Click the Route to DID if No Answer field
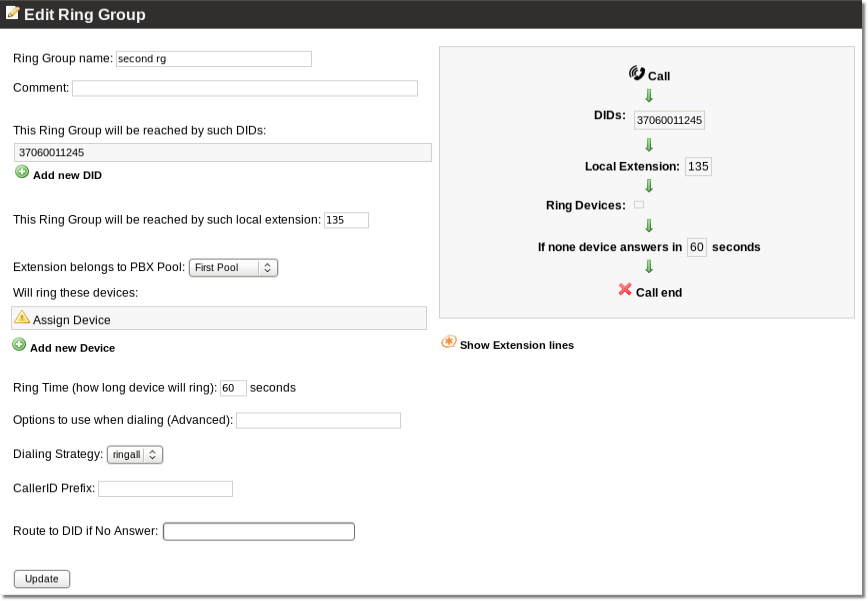The image size is (868, 601). [x=258, y=532]
